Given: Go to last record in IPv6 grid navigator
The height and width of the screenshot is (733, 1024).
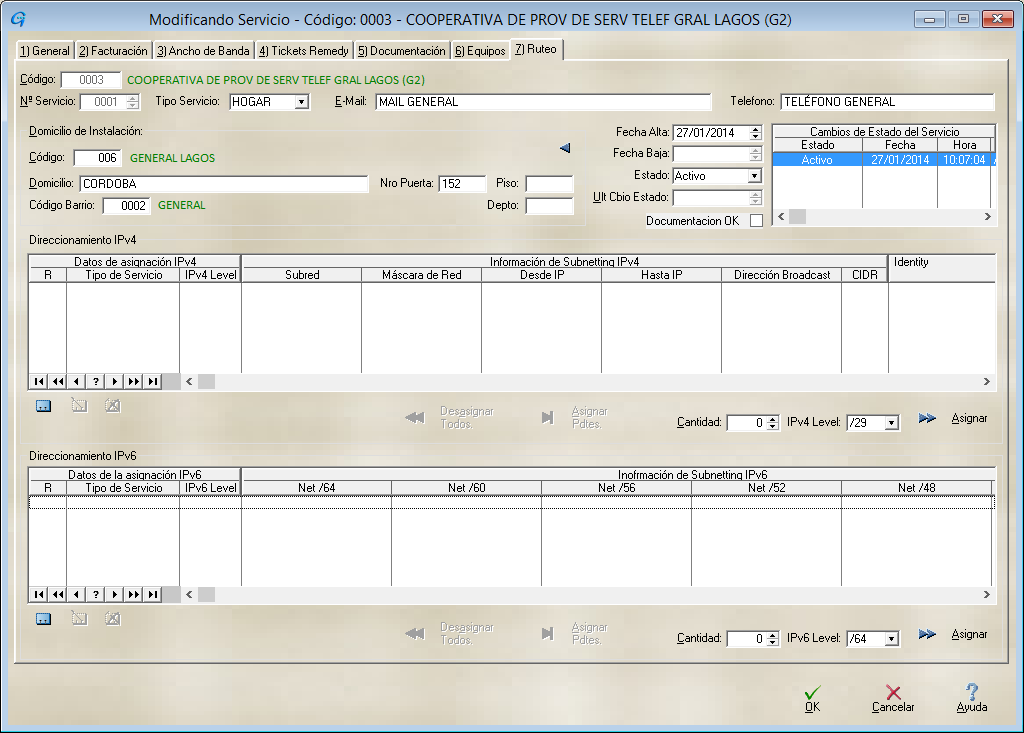Looking at the screenshot, I should [153, 595].
